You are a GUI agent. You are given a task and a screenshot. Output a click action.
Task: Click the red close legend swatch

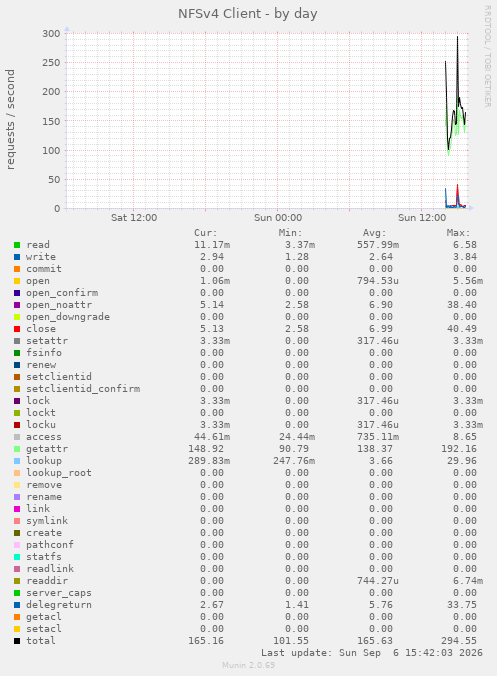point(17,329)
